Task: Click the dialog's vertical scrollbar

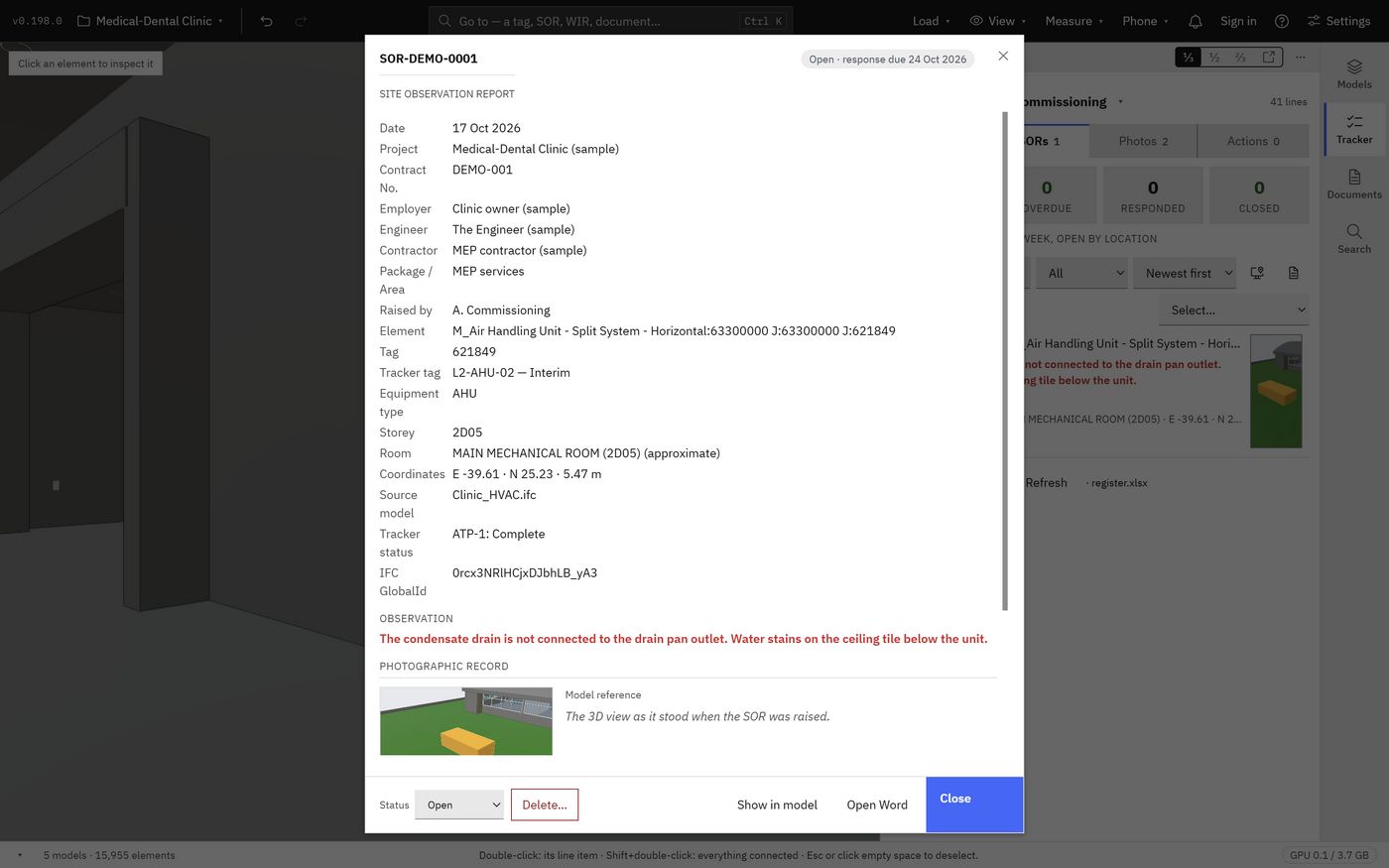Action: coord(1005,361)
